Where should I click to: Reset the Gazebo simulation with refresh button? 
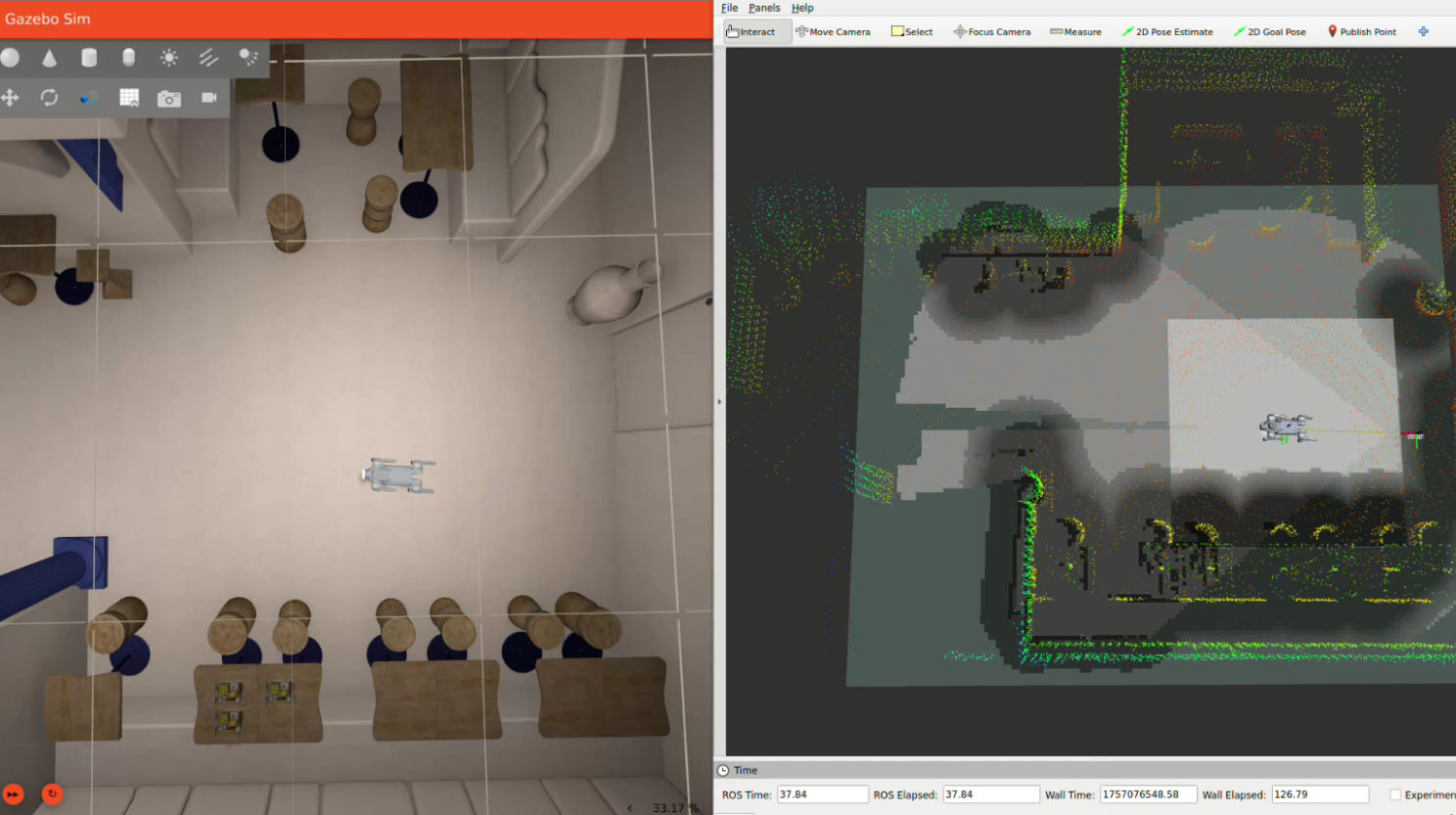click(x=52, y=794)
